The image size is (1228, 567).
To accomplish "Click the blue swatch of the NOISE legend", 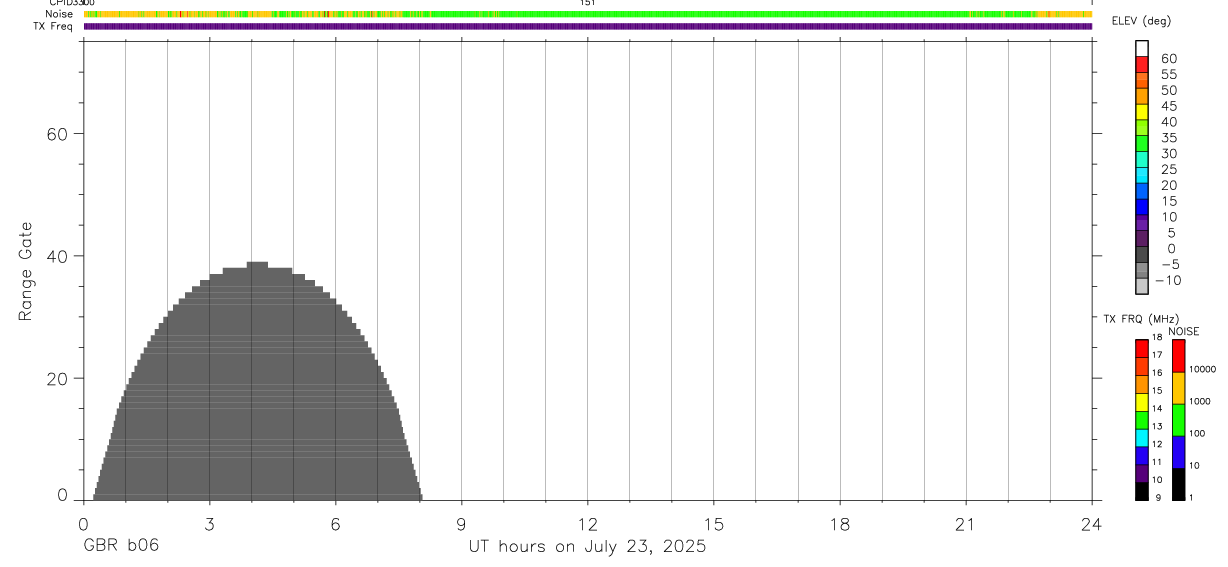I will pos(1179,452).
